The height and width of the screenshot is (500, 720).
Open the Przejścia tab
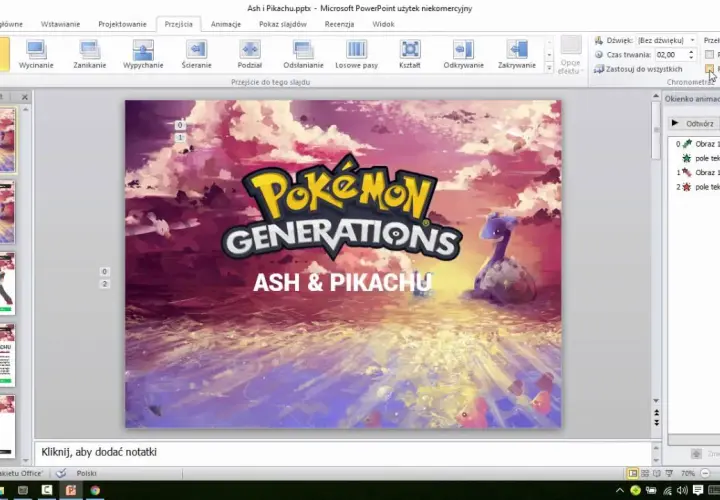[x=179, y=24]
